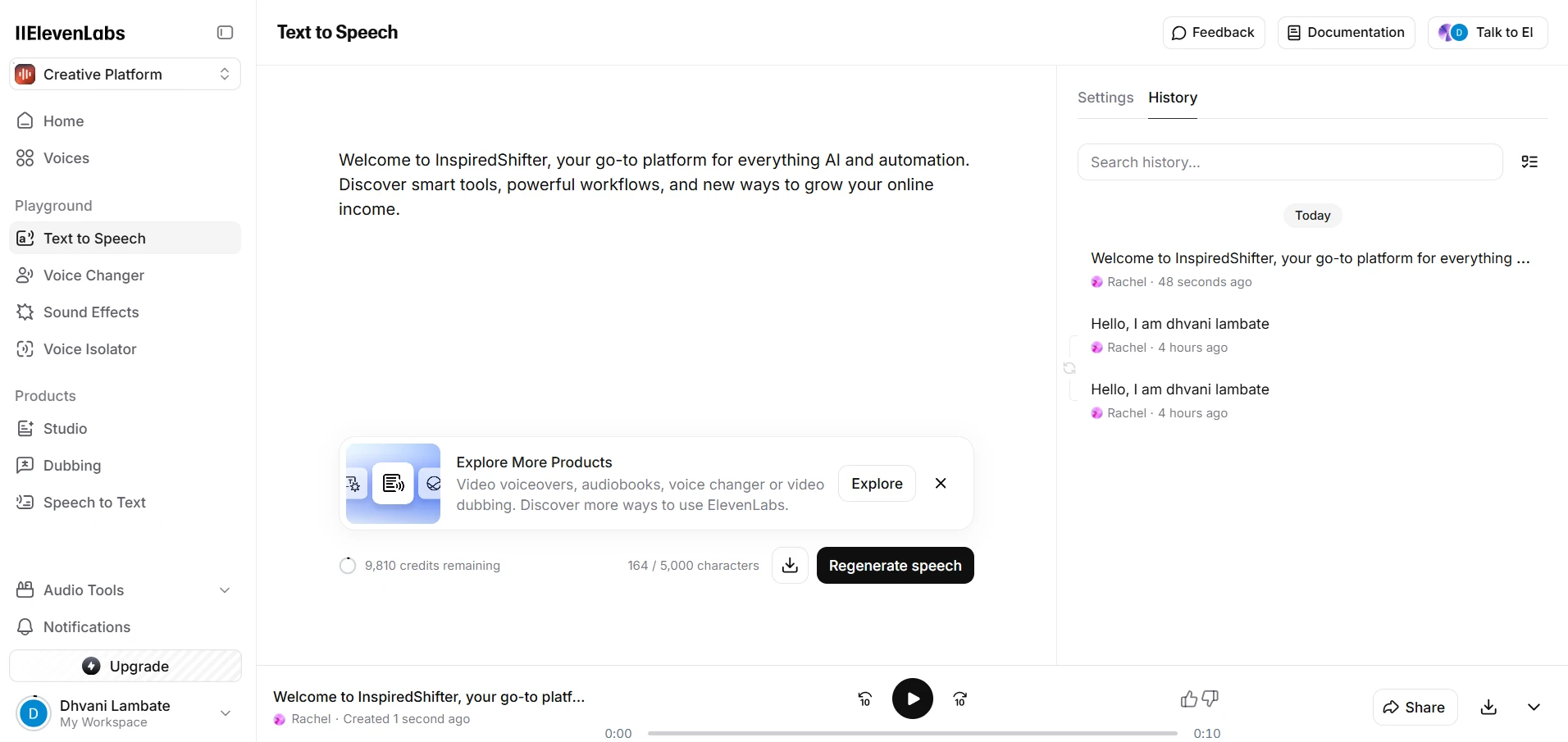Download generated audio next to Regenerate speech
1568x742 pixels.
point(790,566)
